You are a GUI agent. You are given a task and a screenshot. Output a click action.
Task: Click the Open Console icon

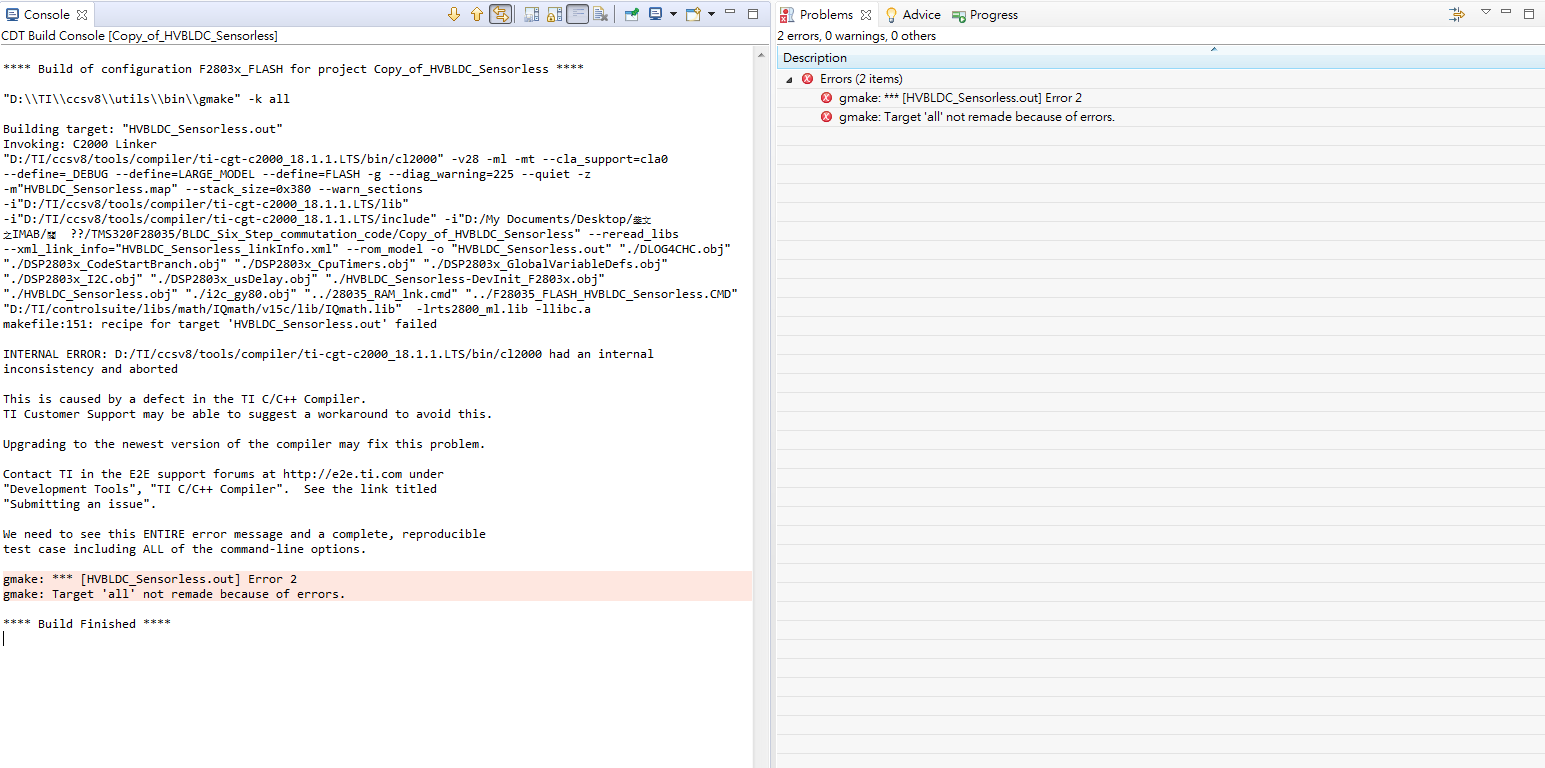[x=693, y=14]
